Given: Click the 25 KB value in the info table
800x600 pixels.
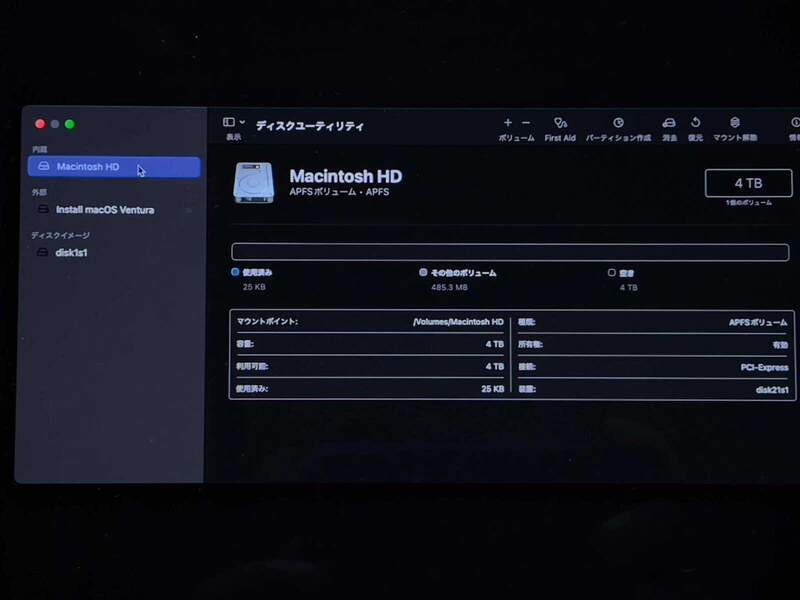Looking at the screenshot, I should point(492,389).
